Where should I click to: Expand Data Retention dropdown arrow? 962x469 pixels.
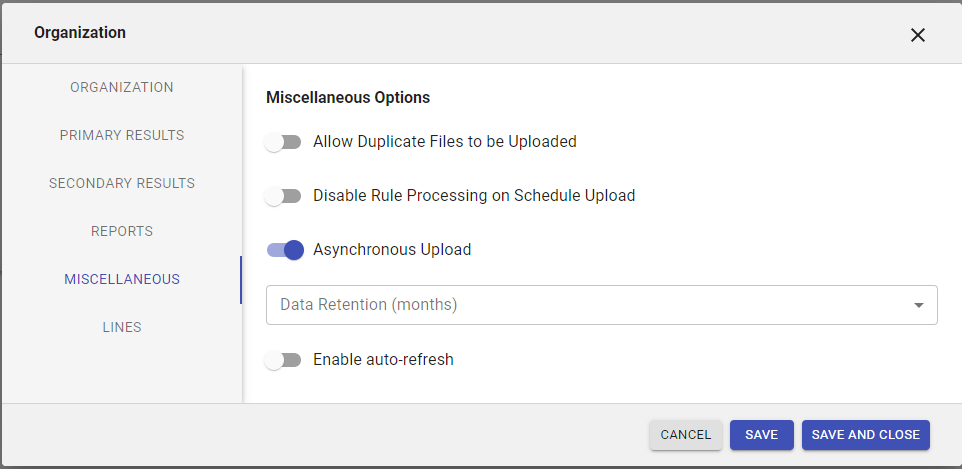[918, 305]
